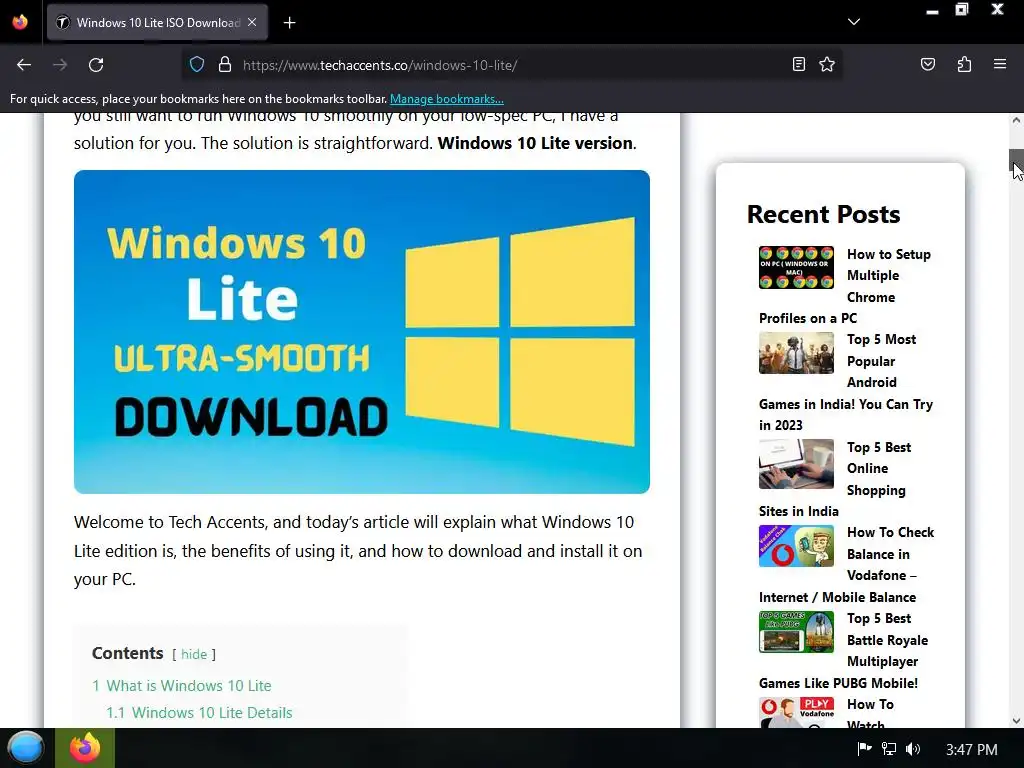
Task: Click the Recent Posts heading
Action: click(823, 214)
